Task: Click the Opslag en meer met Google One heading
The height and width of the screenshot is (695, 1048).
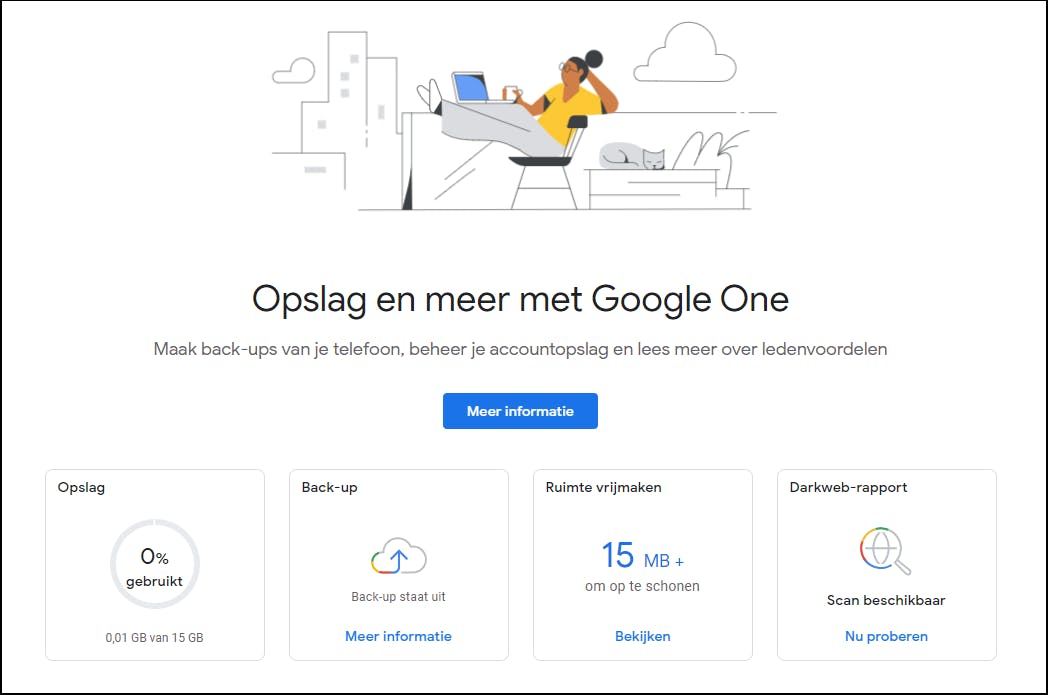Action: (520, 298)
